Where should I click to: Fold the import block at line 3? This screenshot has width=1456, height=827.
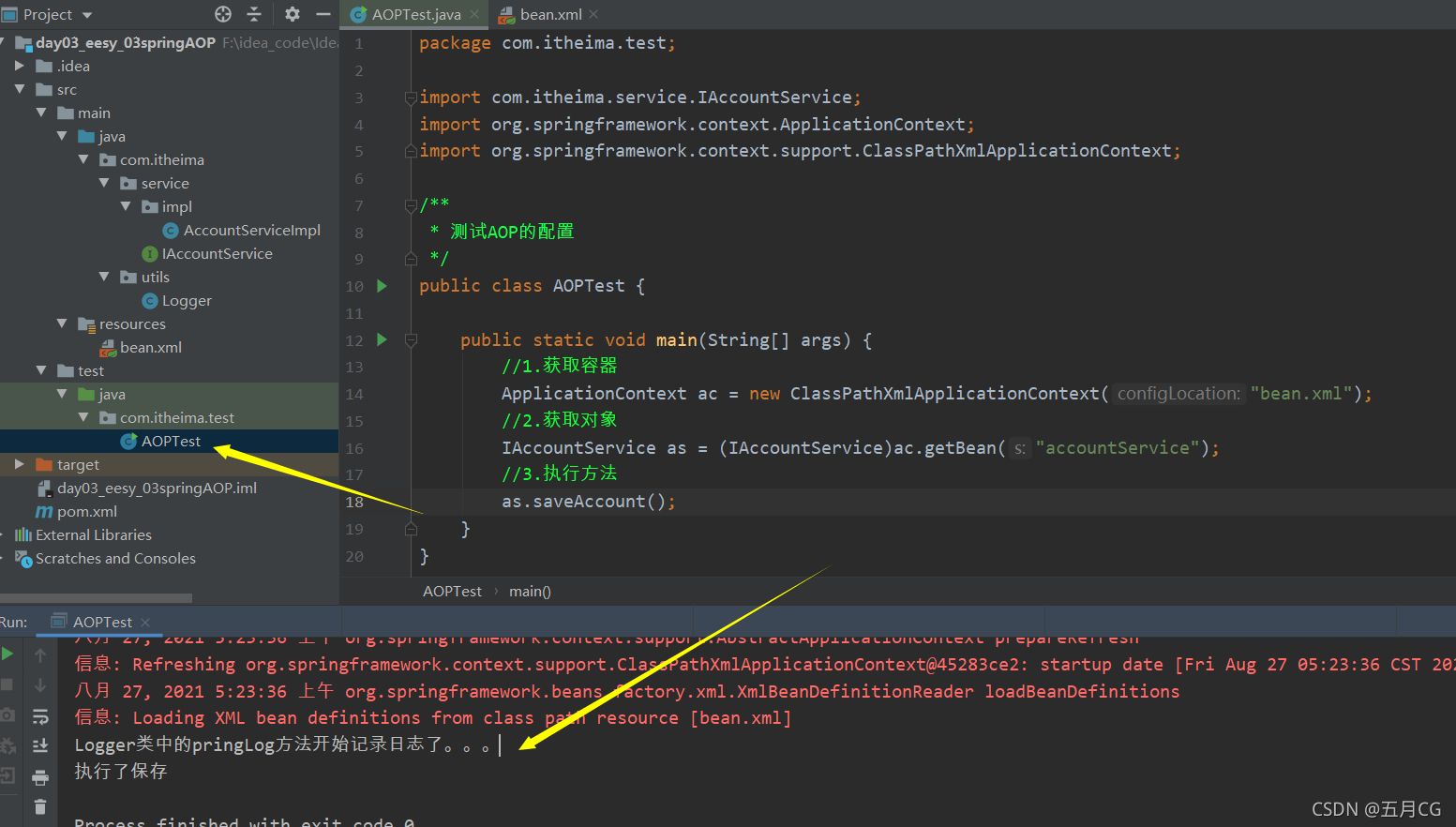click(x=411, y=97)
